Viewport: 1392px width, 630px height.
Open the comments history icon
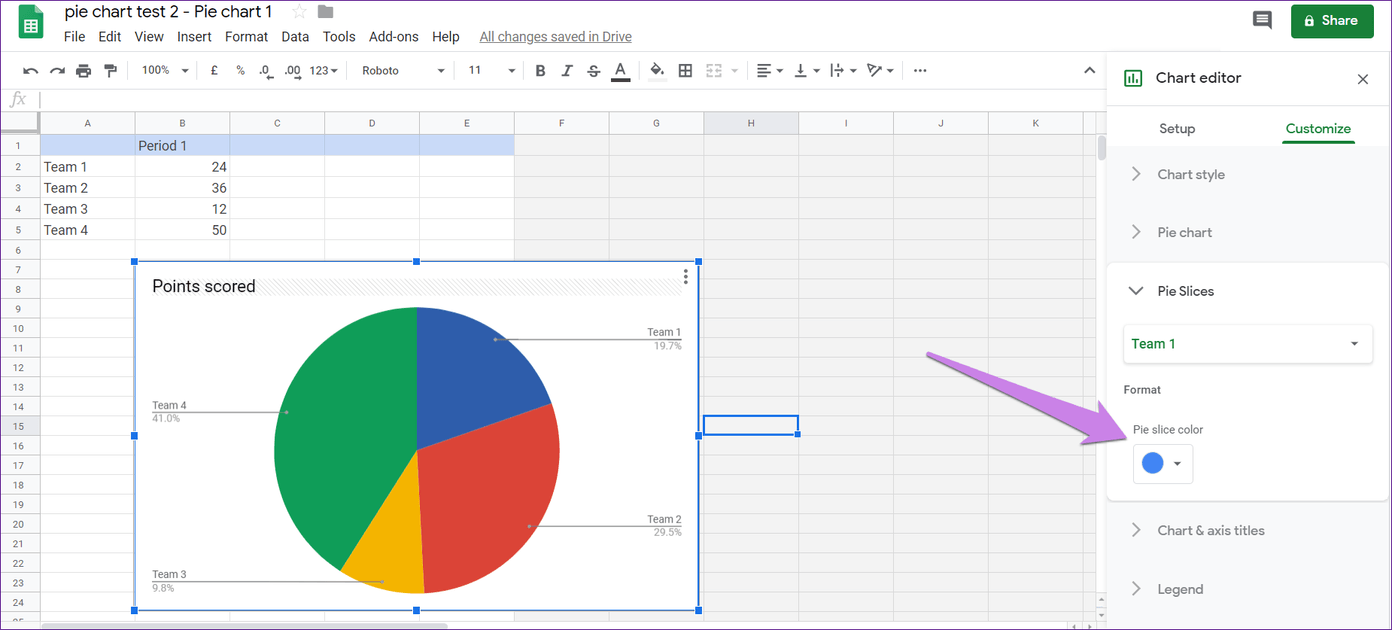[1262, 21]
